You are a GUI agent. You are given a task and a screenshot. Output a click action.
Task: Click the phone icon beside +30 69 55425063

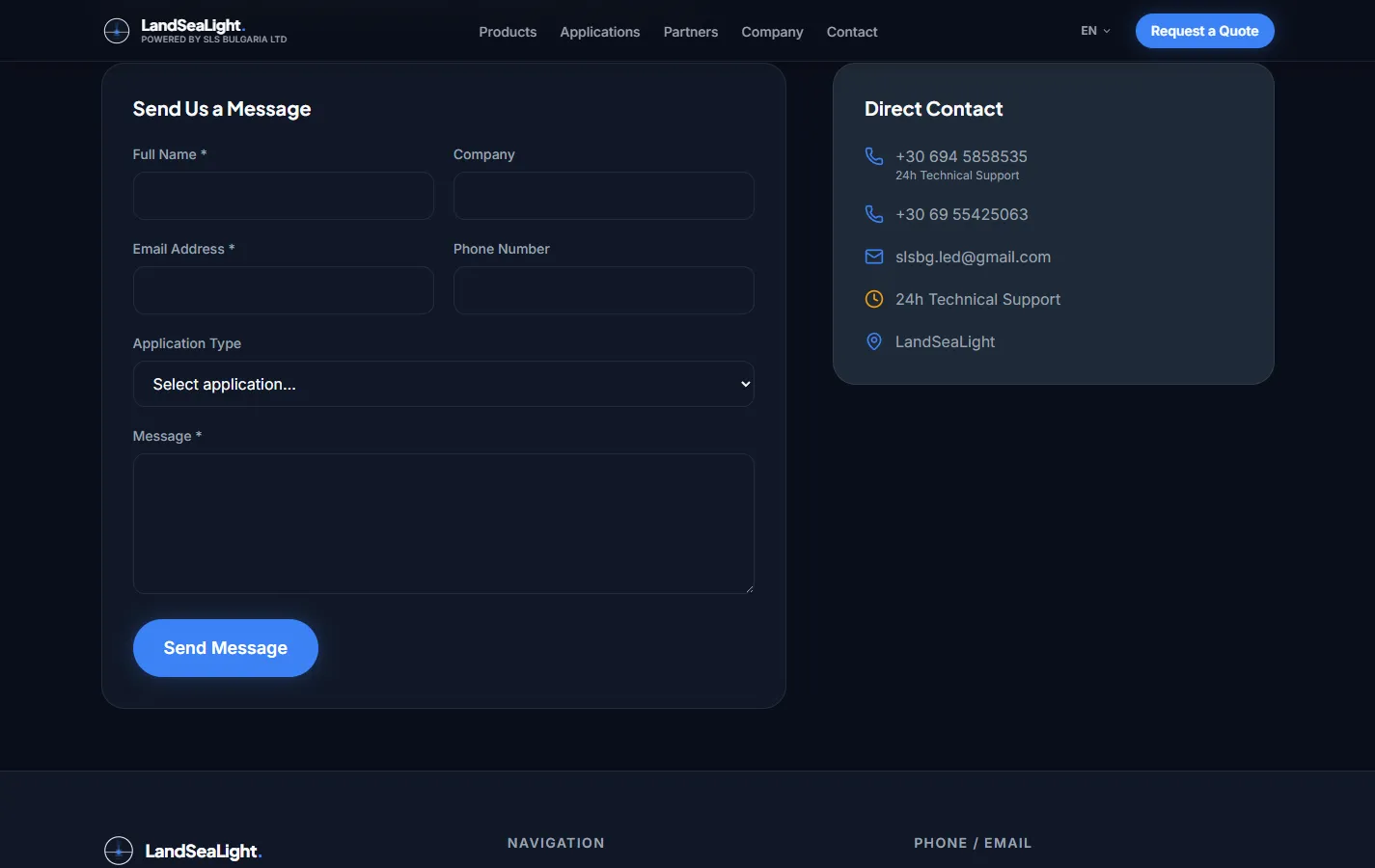pyautogui.click(x=874, y=214)
